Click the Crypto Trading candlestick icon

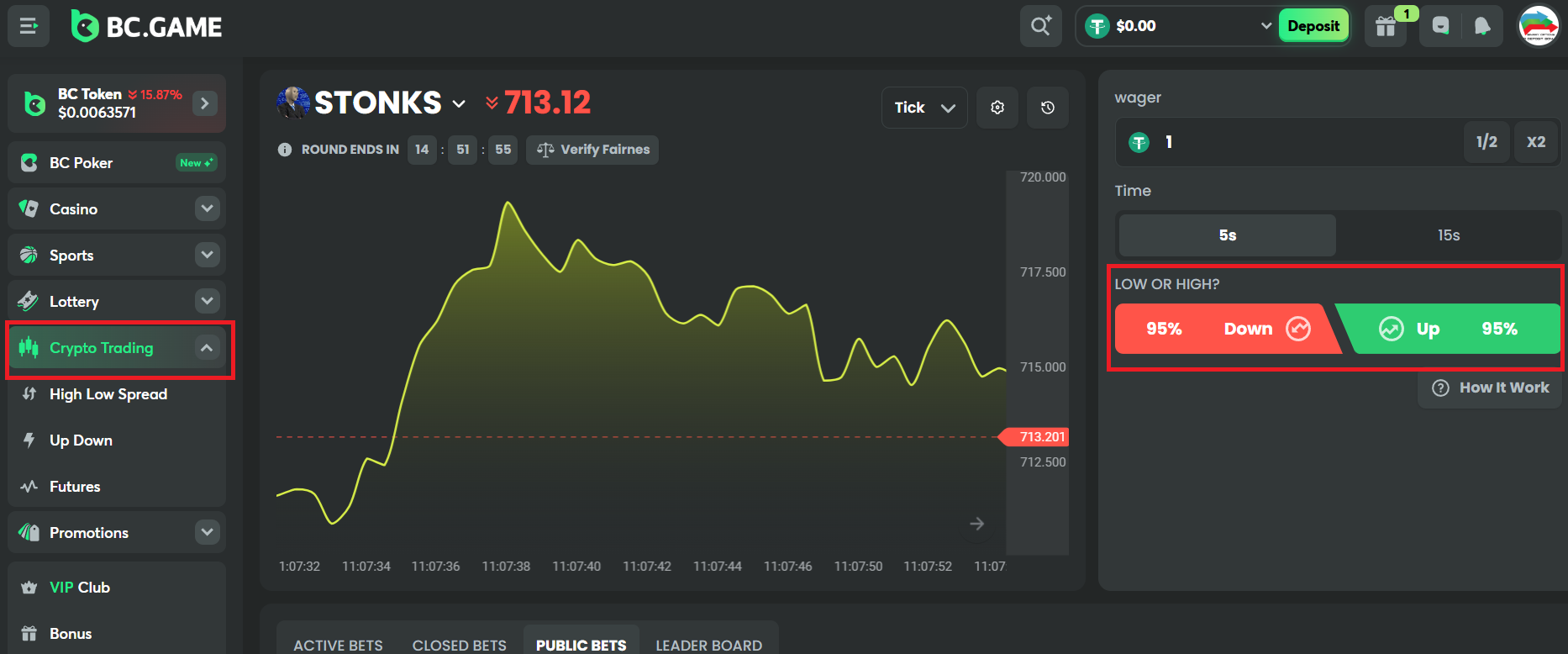pos(29,347)
